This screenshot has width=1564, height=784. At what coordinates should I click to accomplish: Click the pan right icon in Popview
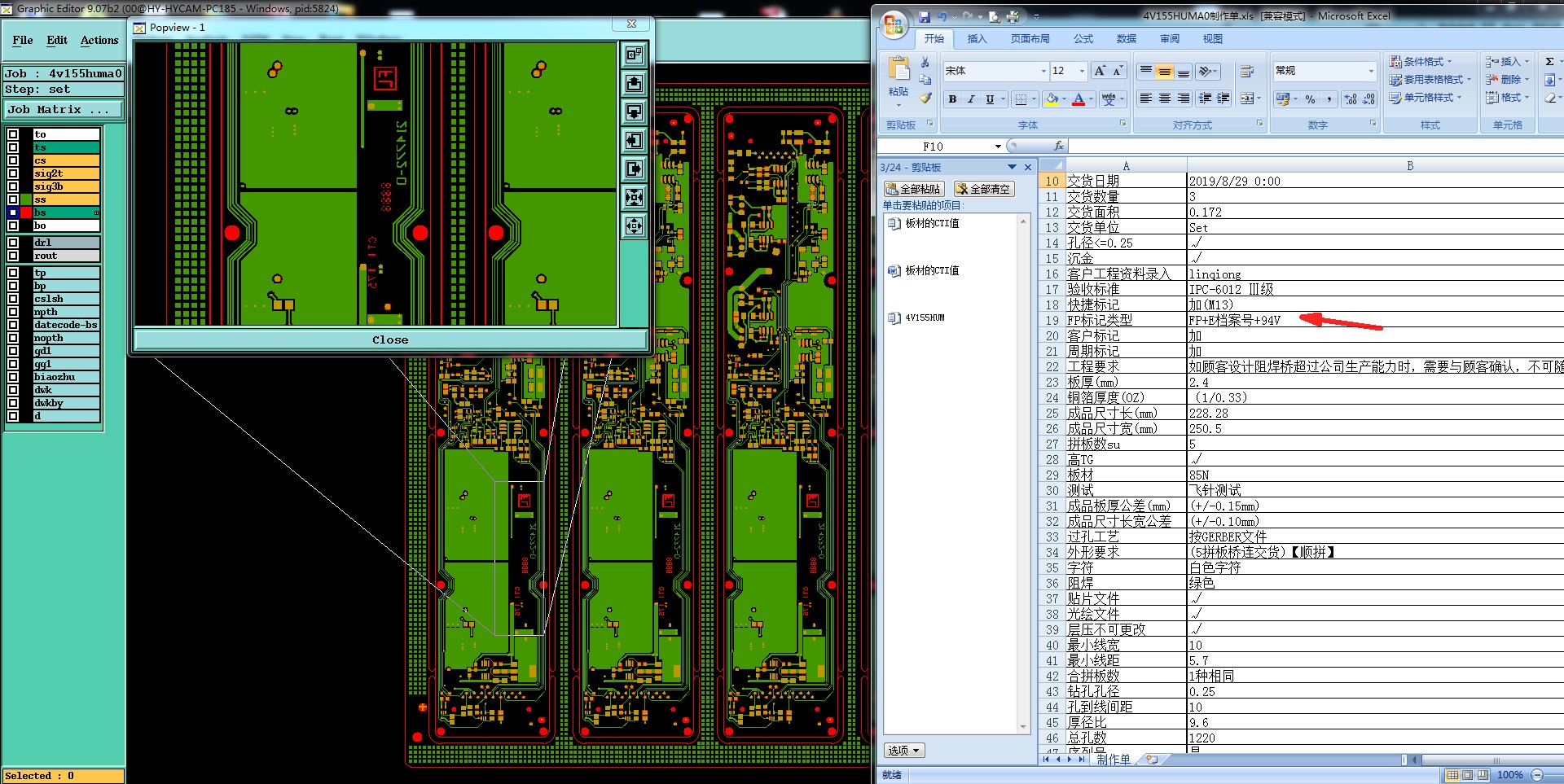634,169
